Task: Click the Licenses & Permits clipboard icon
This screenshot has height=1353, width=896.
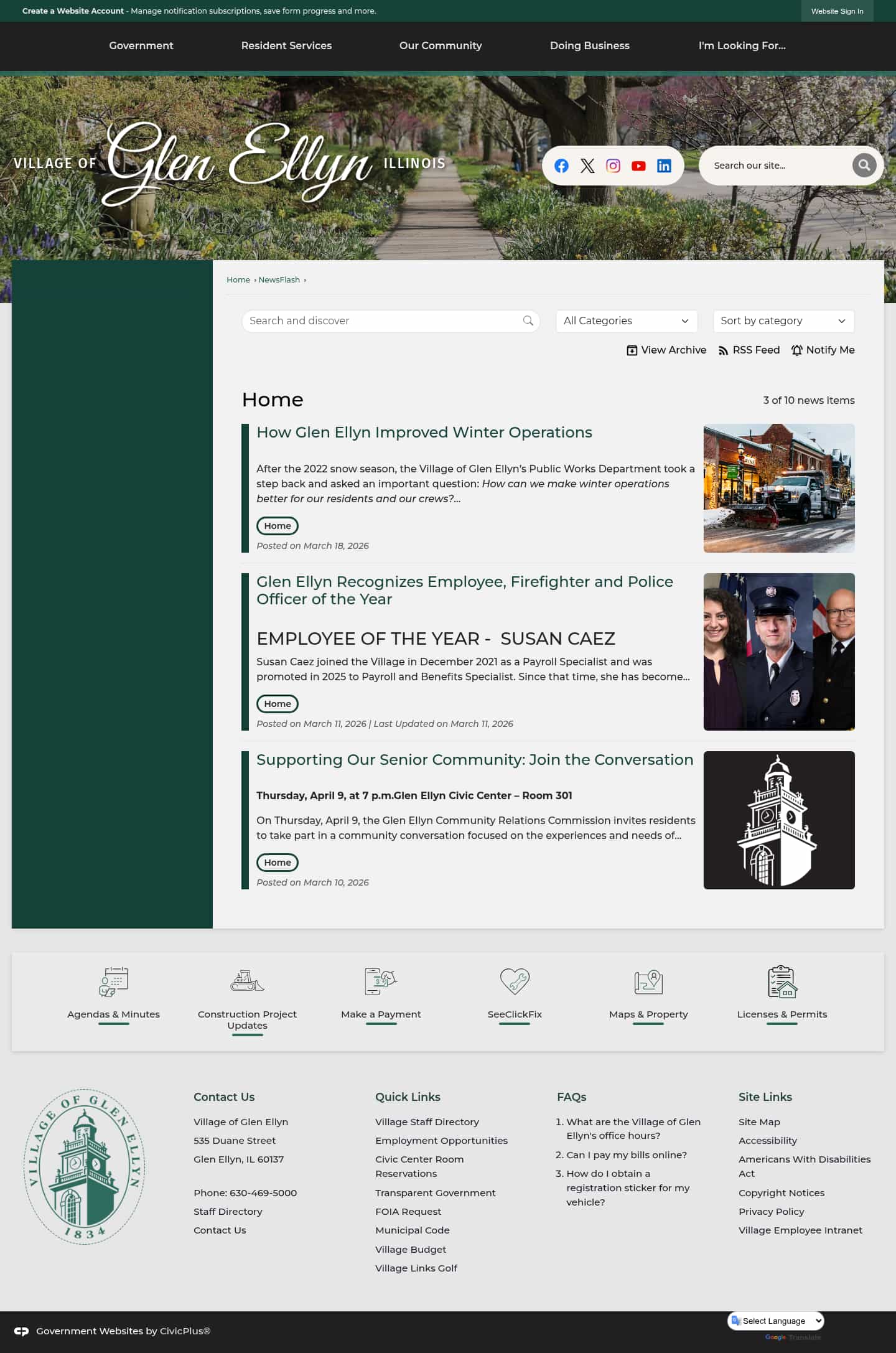Action: [x=782, y=981]
